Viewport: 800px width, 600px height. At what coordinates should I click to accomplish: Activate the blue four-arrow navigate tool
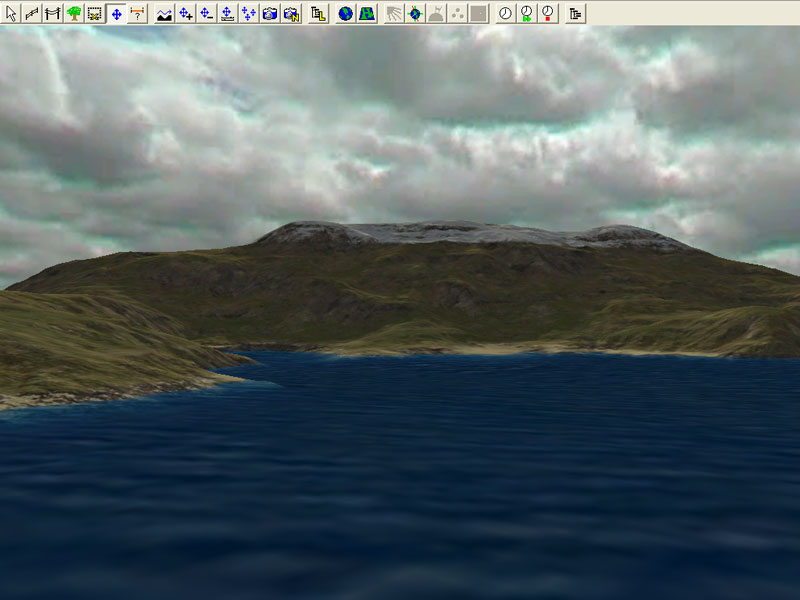pos(116,13)
